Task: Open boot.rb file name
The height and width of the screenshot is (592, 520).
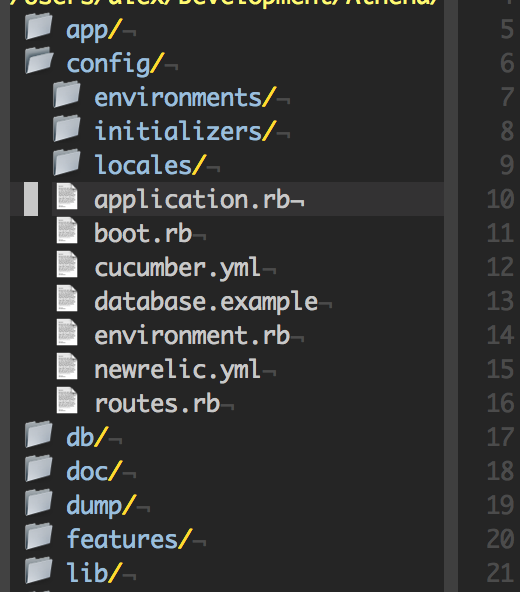Action: tap(144, 233)
